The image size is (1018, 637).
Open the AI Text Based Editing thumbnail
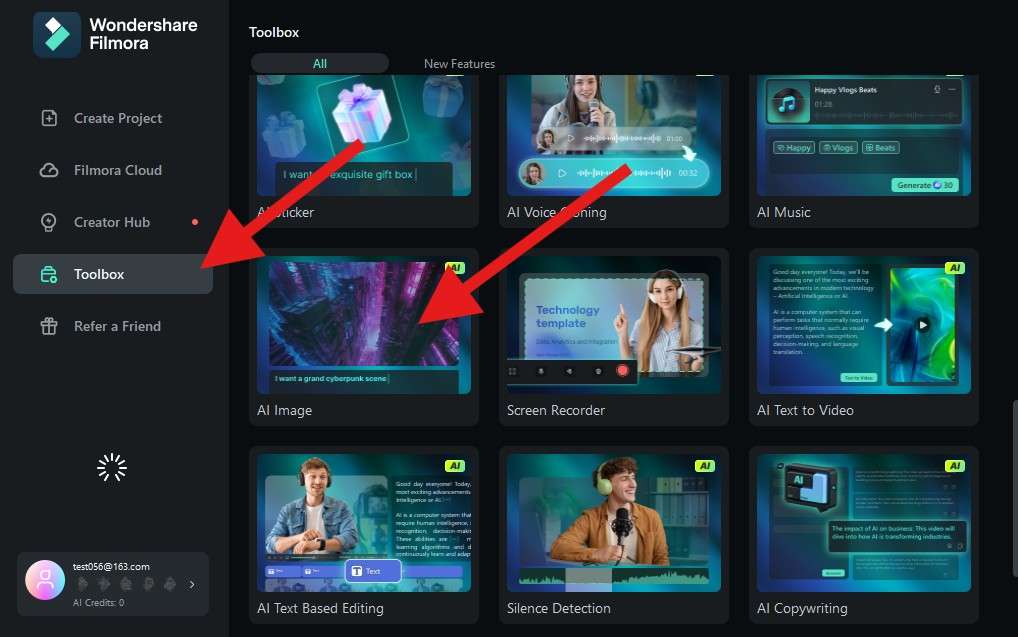pyautogui.click(x=364, y=523)
